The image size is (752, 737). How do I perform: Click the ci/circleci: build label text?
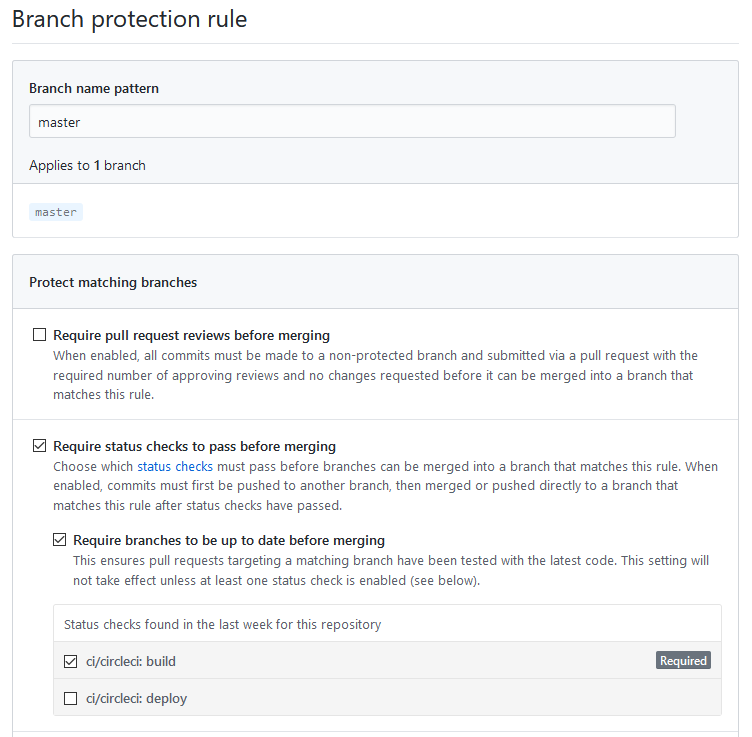pyautogui.click(x=131, y=662)
